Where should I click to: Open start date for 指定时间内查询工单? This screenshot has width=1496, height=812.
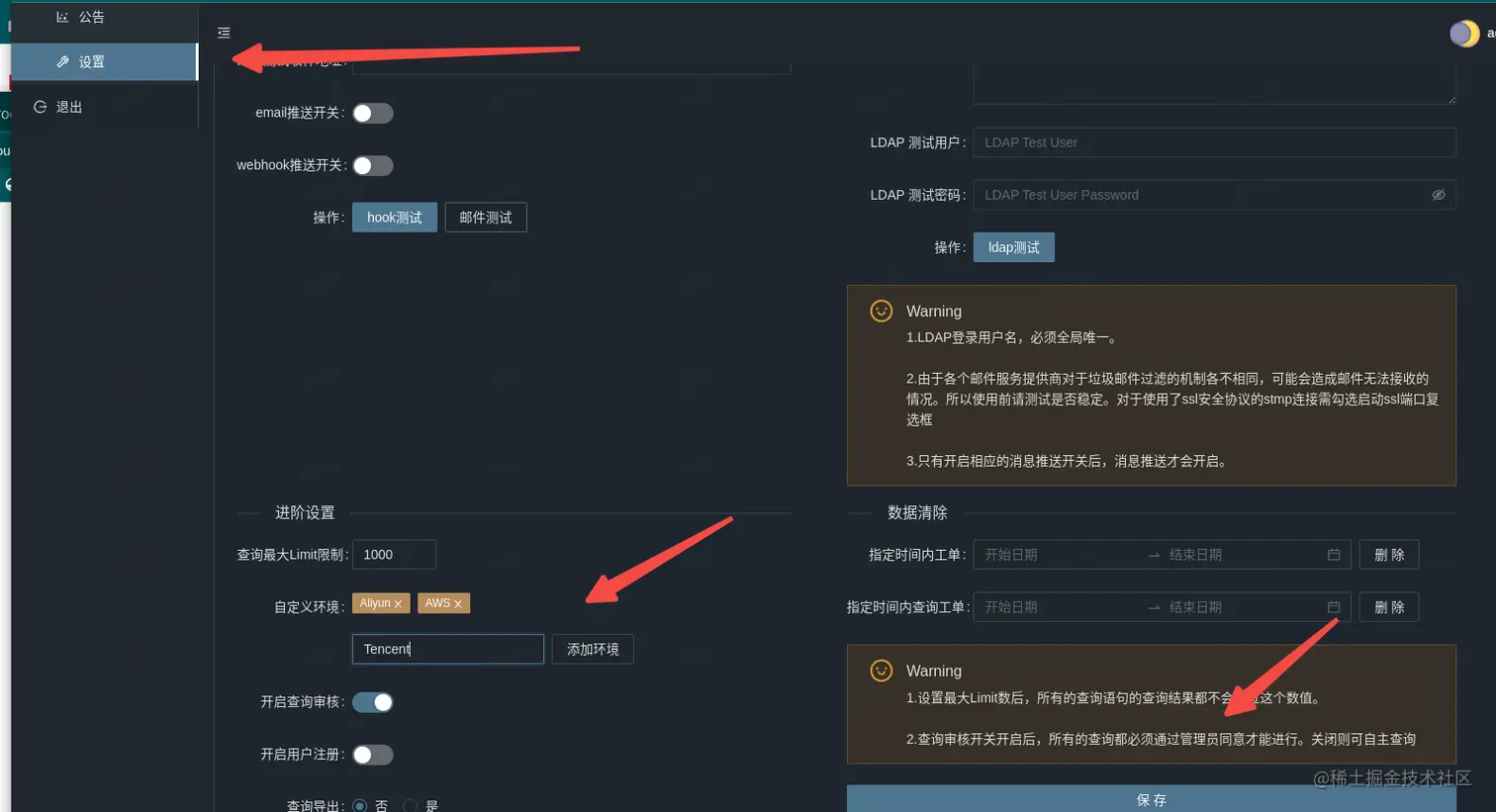click(x=1059, y=607)
